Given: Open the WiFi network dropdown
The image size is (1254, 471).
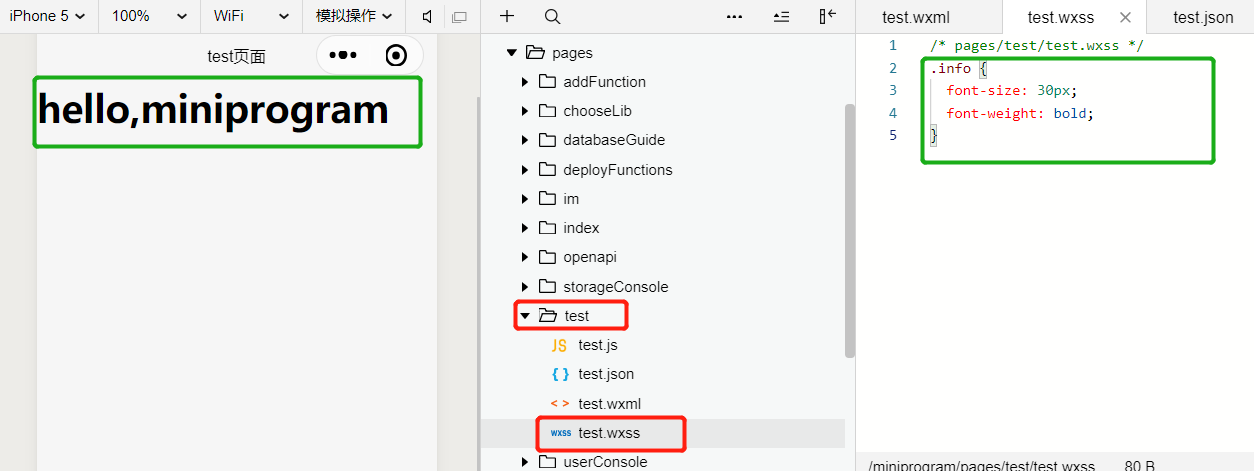Looking at the screenshot, I should [x=251, y=16].
